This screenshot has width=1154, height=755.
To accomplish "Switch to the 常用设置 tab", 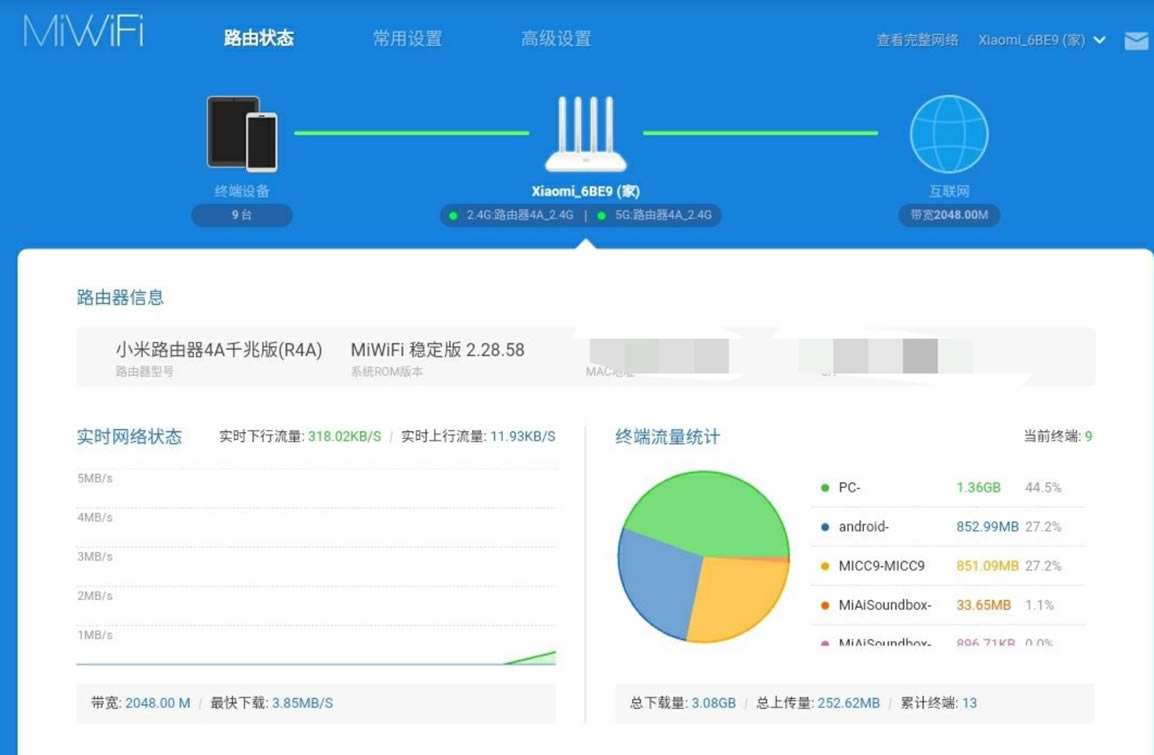I will click(x=409, y=38).
